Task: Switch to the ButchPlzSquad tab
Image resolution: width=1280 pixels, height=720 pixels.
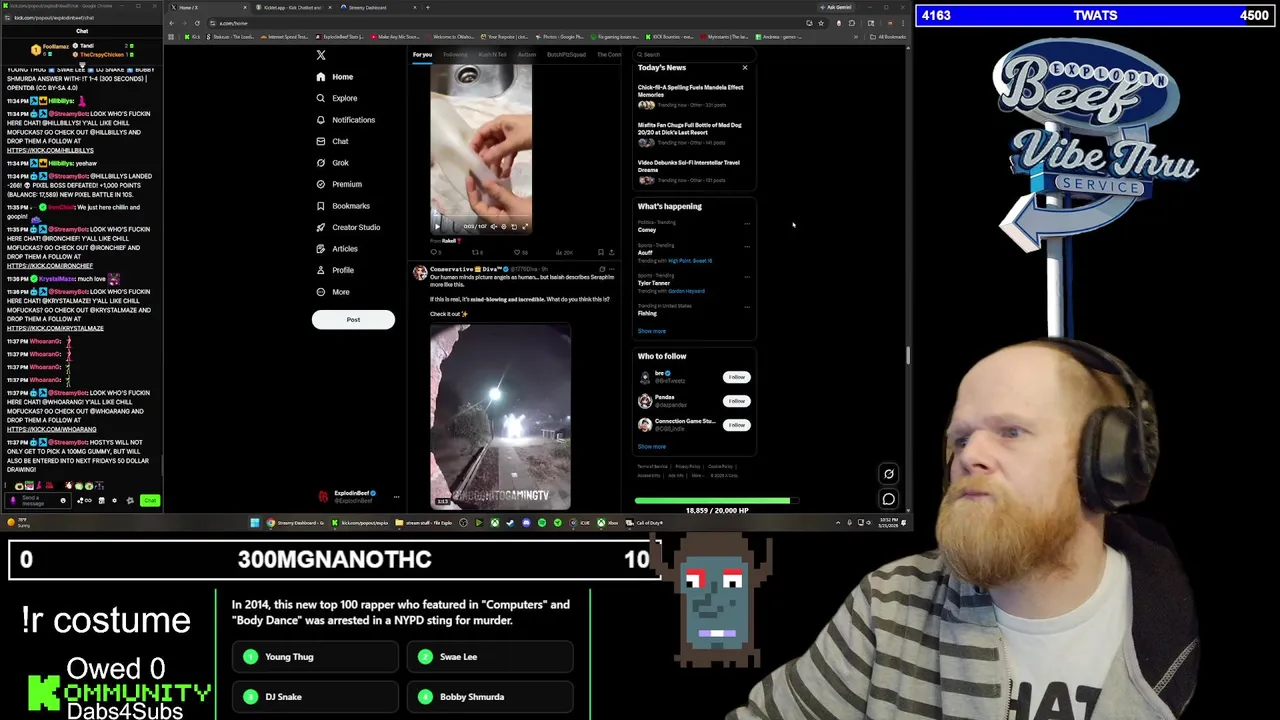Action: tap(566, 55)
